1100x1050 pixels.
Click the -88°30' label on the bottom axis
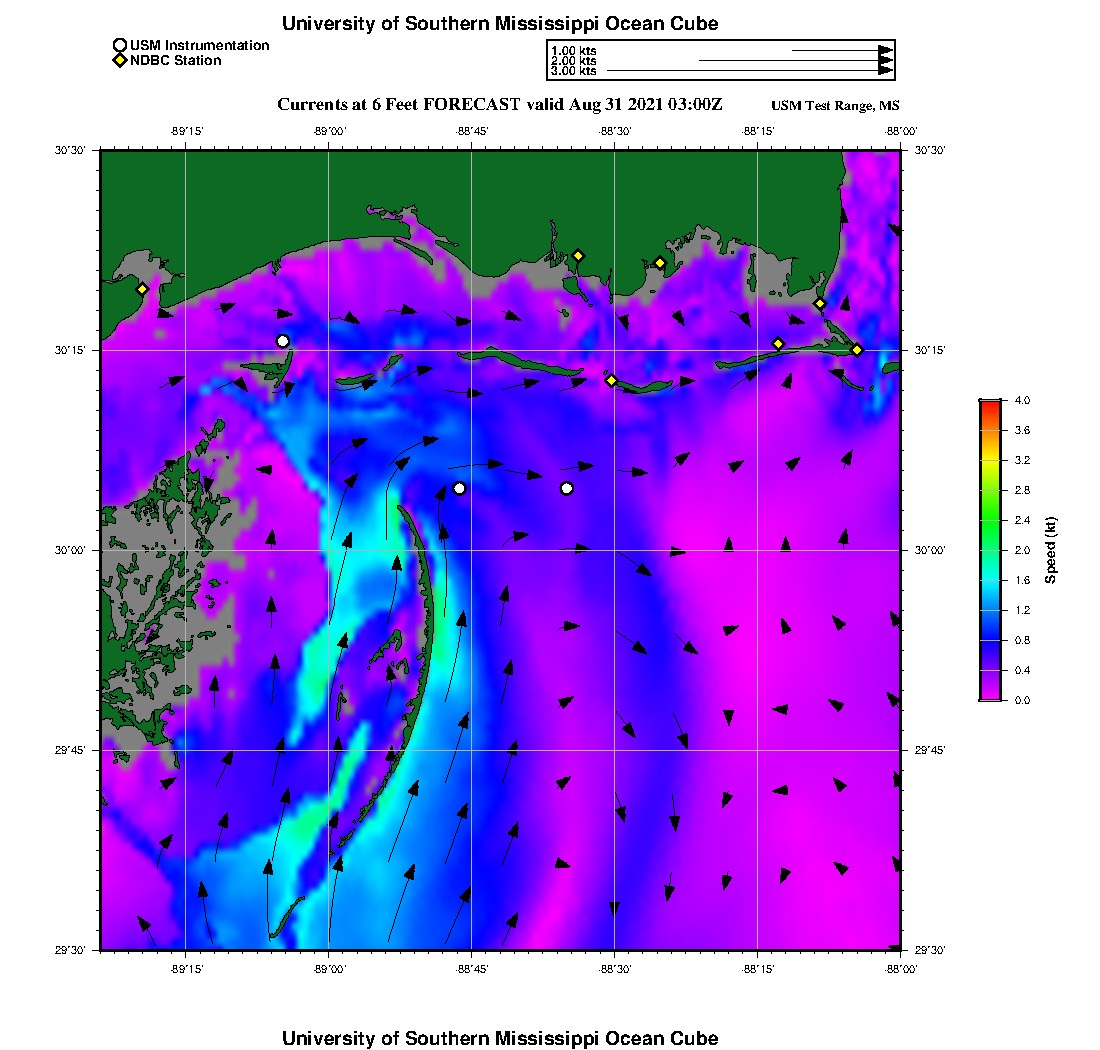(x=615, y=969)
